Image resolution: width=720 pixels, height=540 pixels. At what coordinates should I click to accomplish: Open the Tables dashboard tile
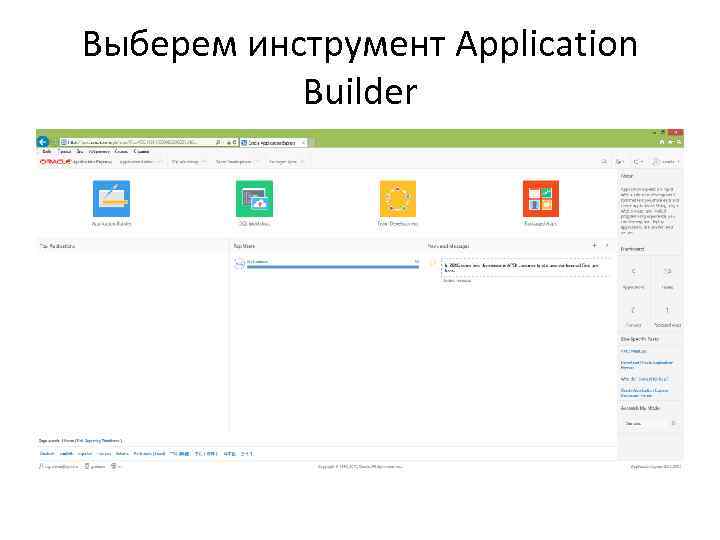[667, 277]
